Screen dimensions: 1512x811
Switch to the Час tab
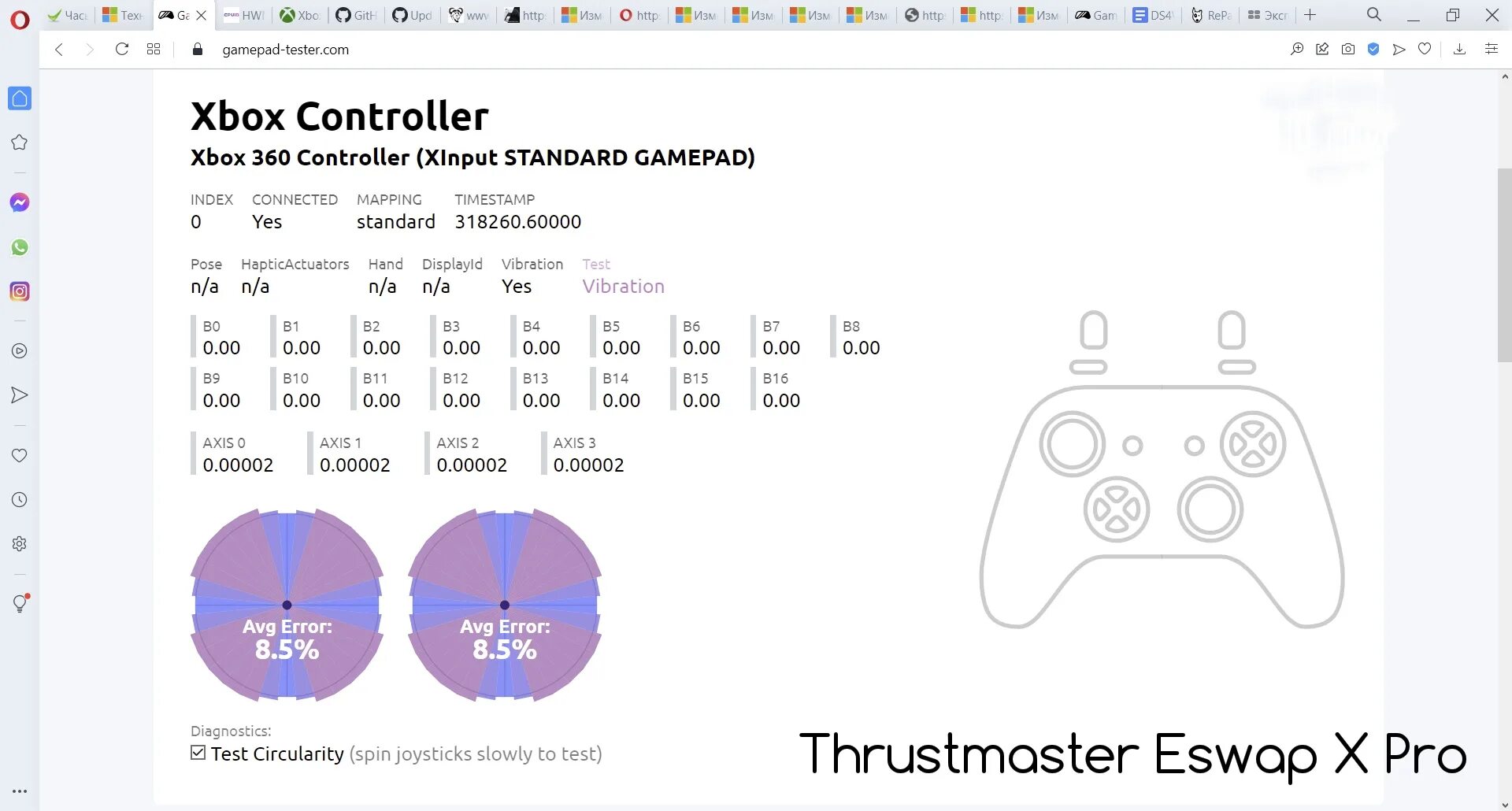tap(69, 15)
